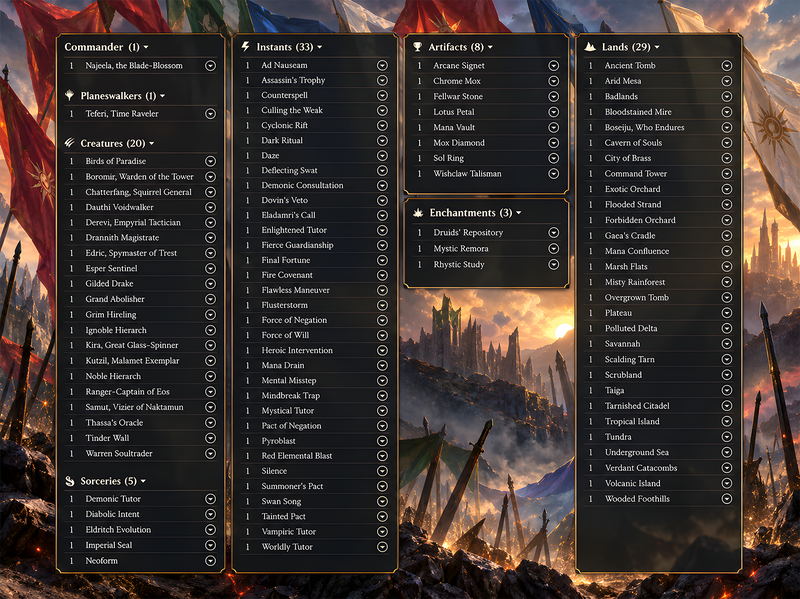Click the Volcanic Island card name
800x599 pixels.
coord(632,483)
